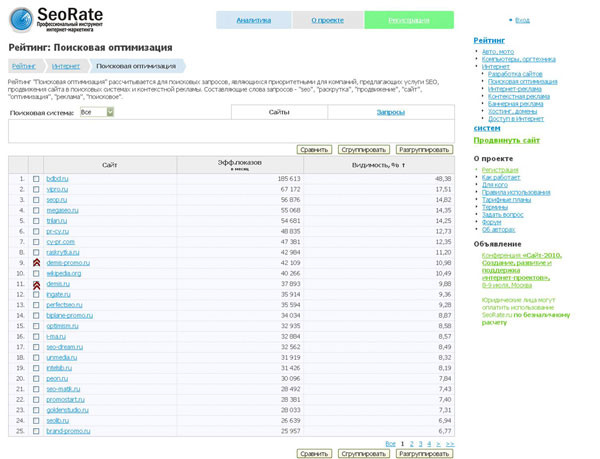600x459 pixels.
Task: Enable the pr-cy.ru checkbox
Action: click(36, 231)
